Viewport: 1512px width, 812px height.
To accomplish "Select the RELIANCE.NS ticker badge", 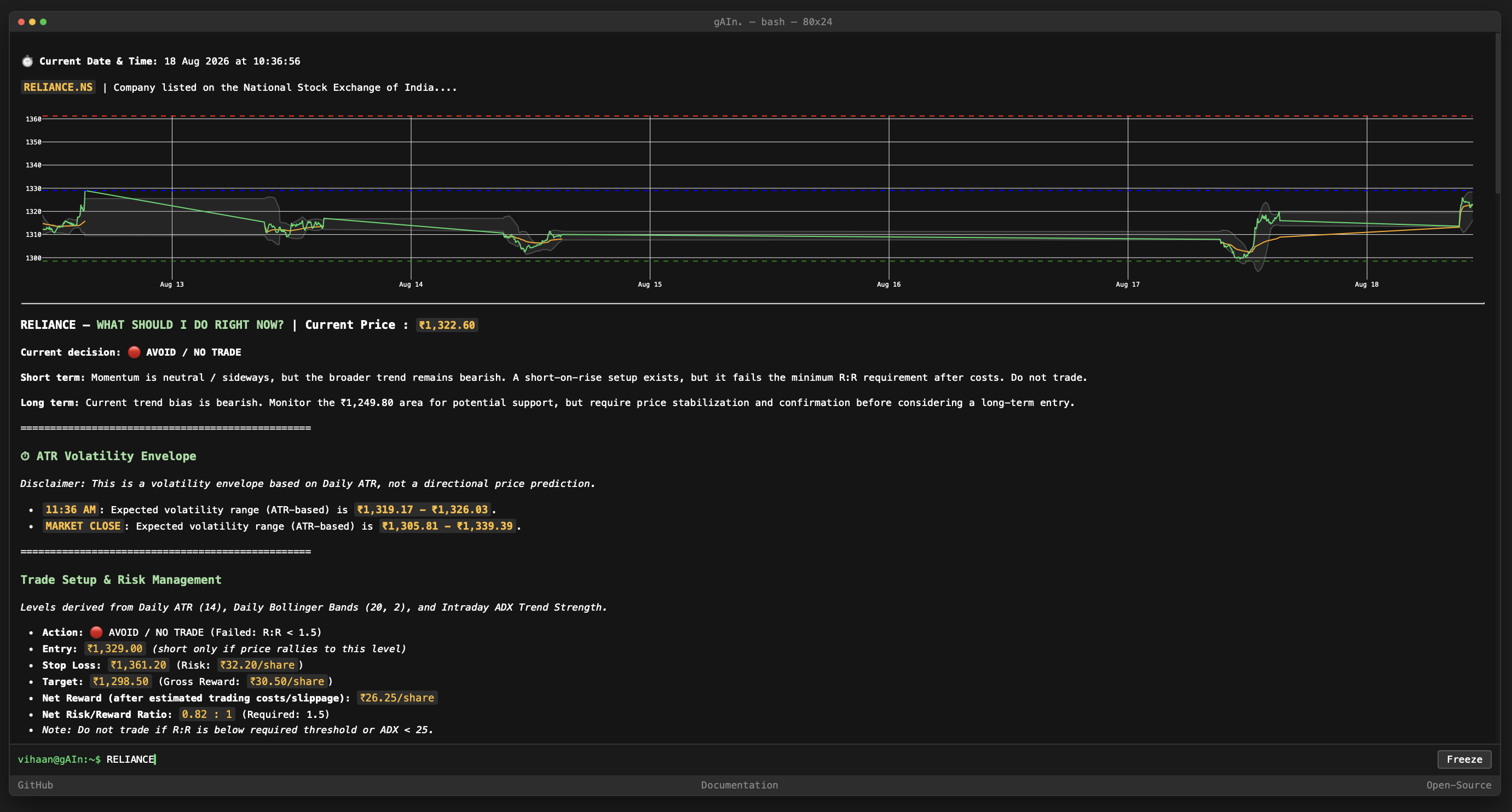I will [58, 88].
